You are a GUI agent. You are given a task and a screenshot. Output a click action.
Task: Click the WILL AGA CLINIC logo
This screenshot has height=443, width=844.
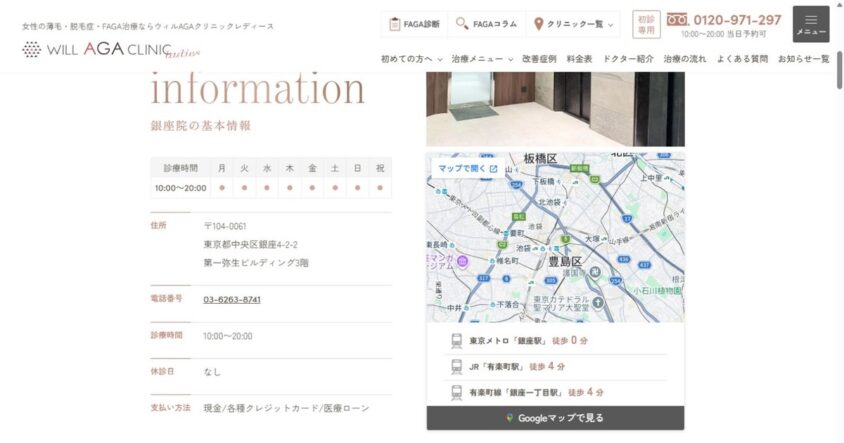[x=111, y=50]
